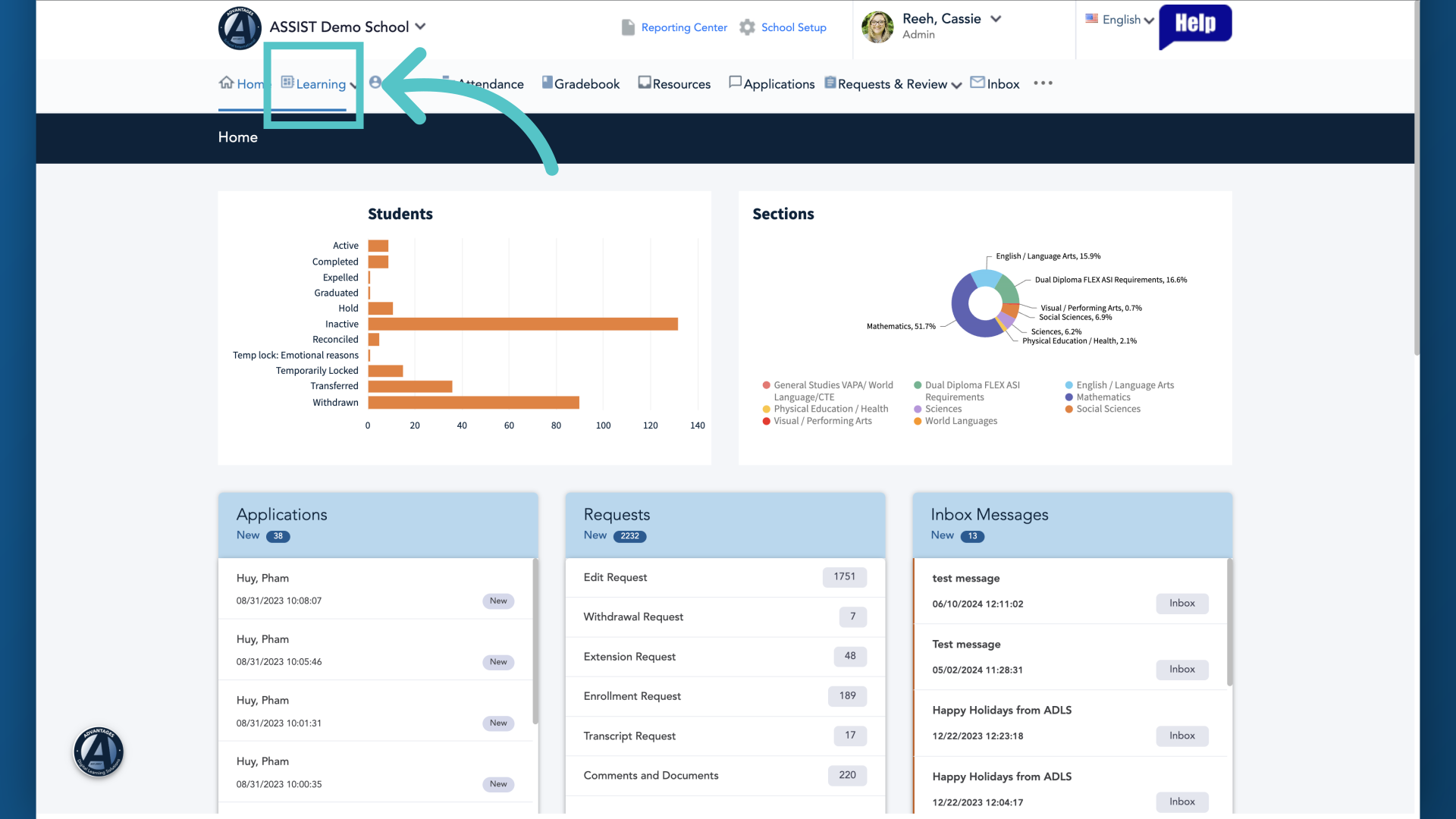Screen dimensions: 1456x819
Task: Click the ASSIST circular logo in the header
Action: [x=240, y=28]
